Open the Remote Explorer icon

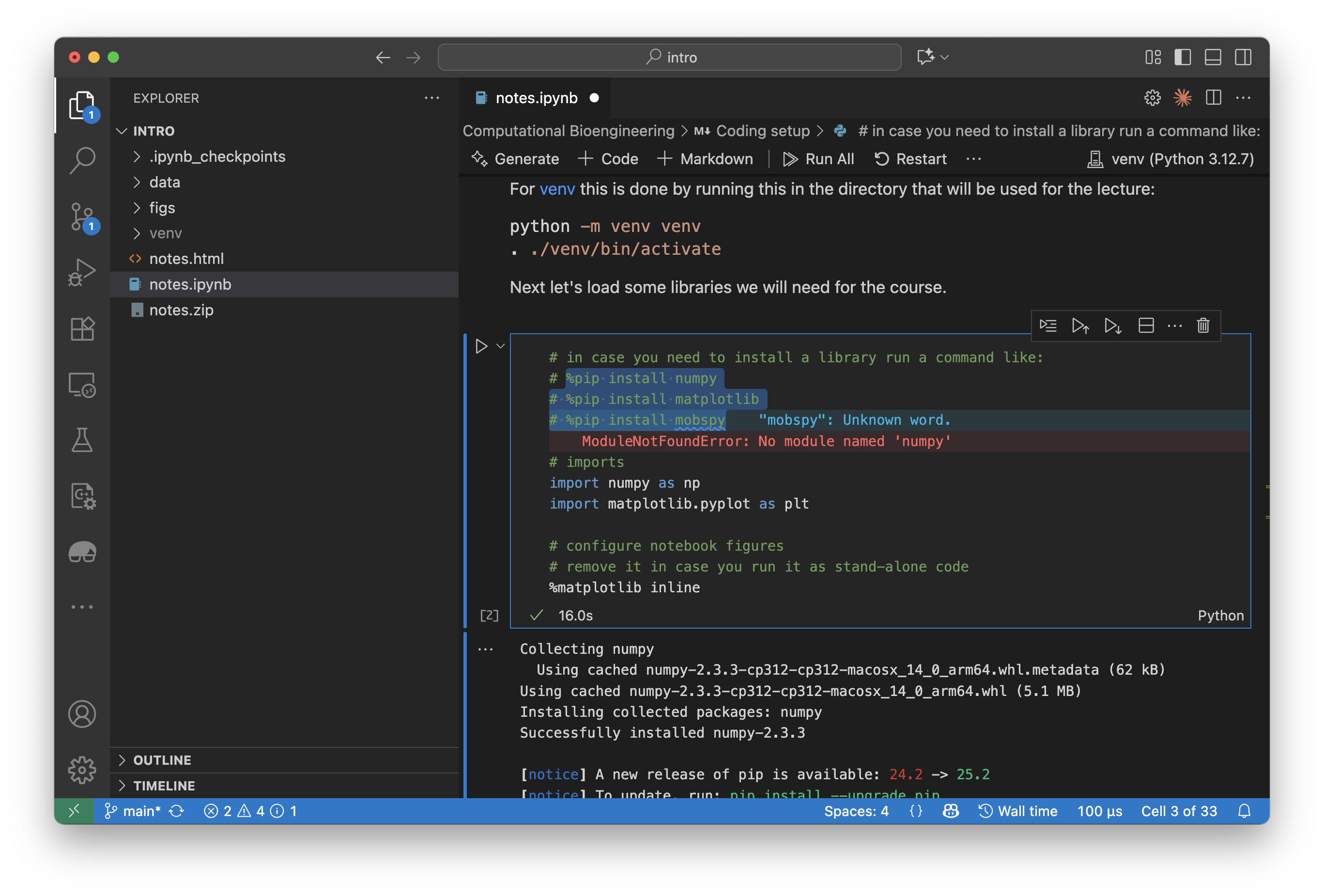83,385
